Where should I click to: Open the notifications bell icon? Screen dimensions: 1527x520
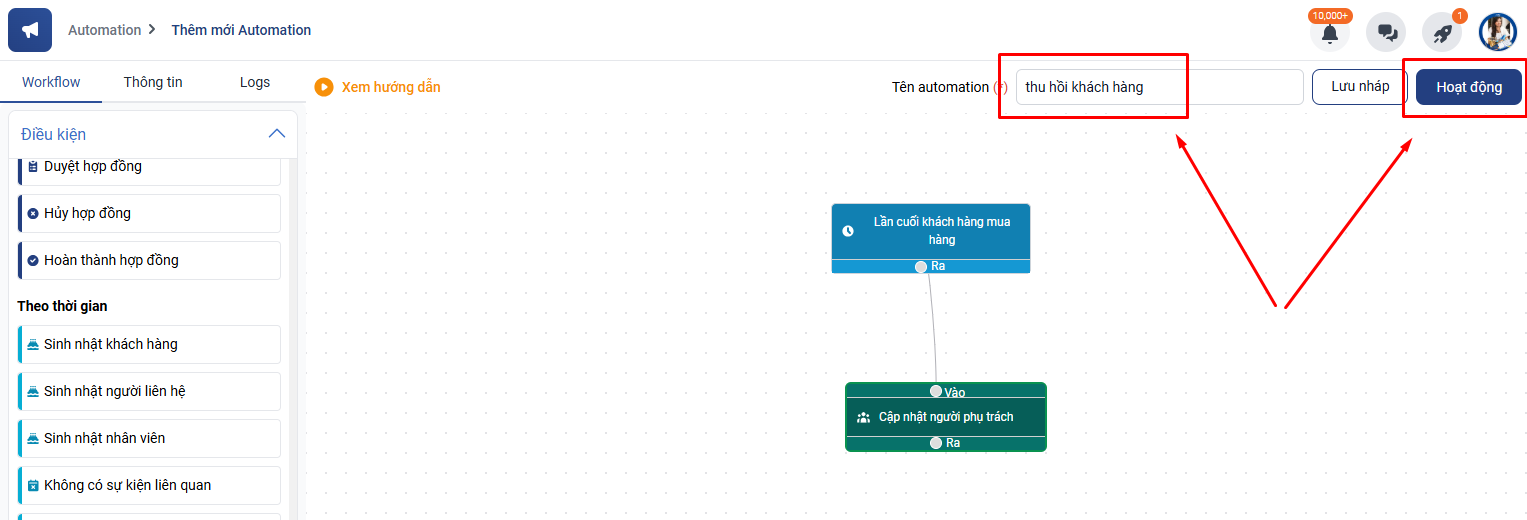[1329, 33]
